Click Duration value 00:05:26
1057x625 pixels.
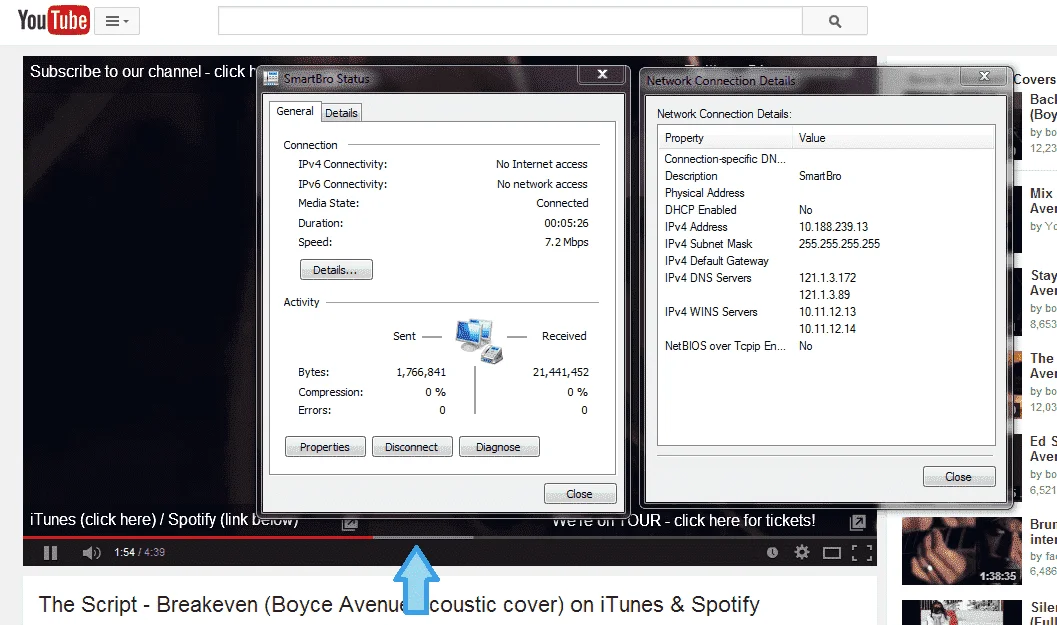pyautogui.click(x=566, y=222)
